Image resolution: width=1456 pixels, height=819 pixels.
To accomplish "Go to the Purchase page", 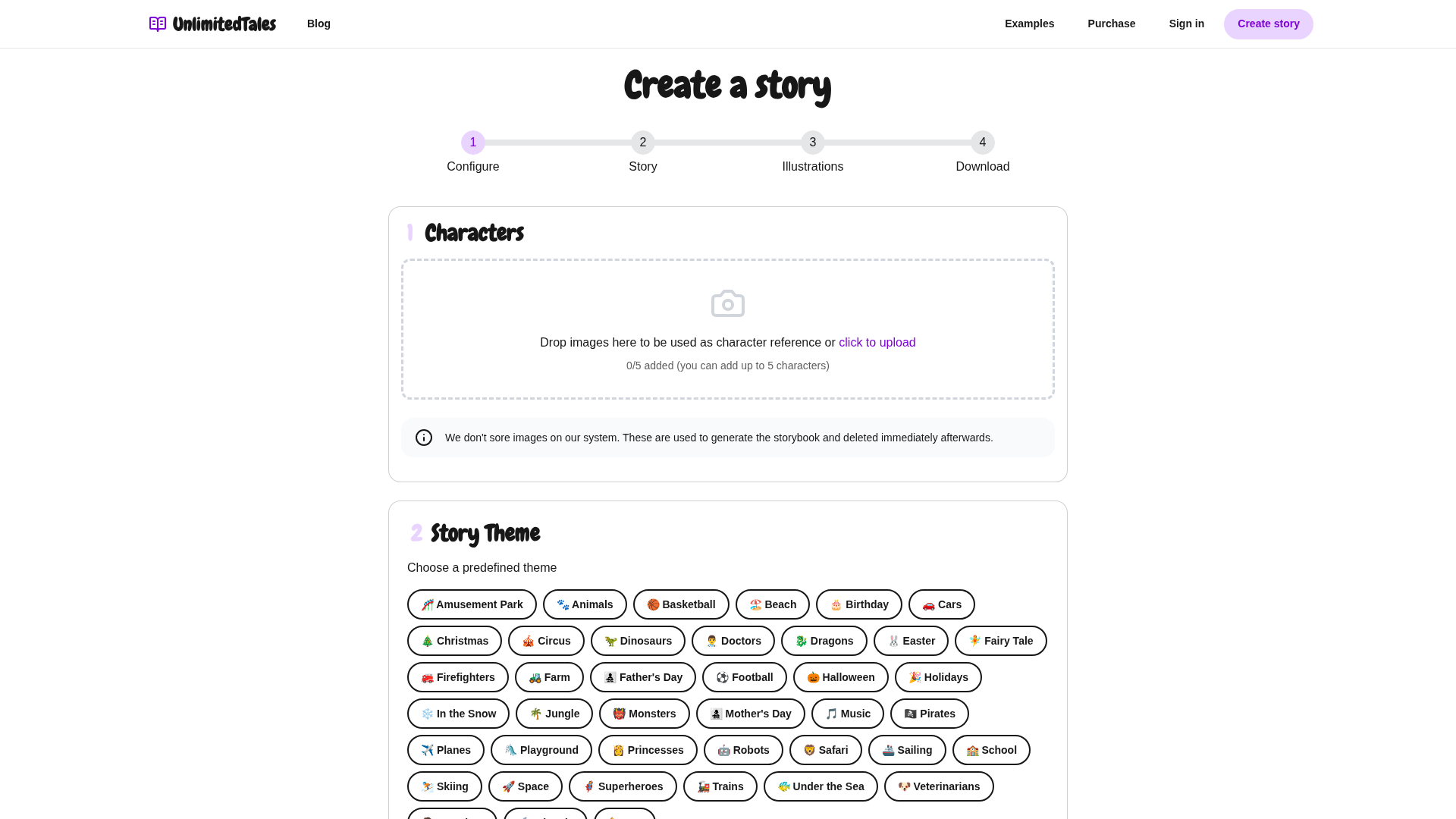I will (x=1111, y=24).
